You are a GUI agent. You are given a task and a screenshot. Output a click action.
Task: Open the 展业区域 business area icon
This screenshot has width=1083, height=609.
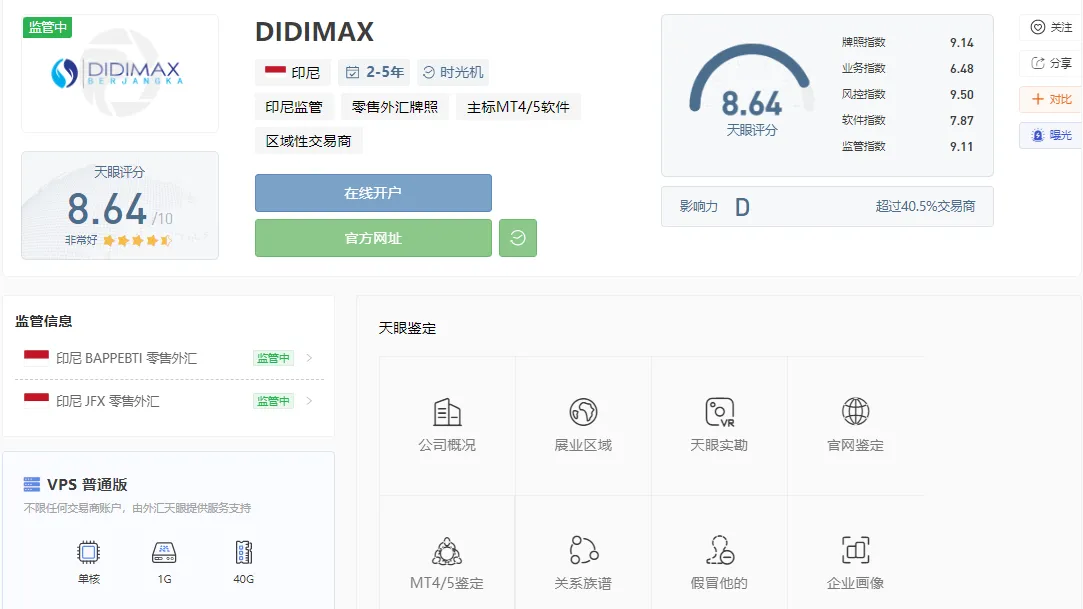coord(583,412)
